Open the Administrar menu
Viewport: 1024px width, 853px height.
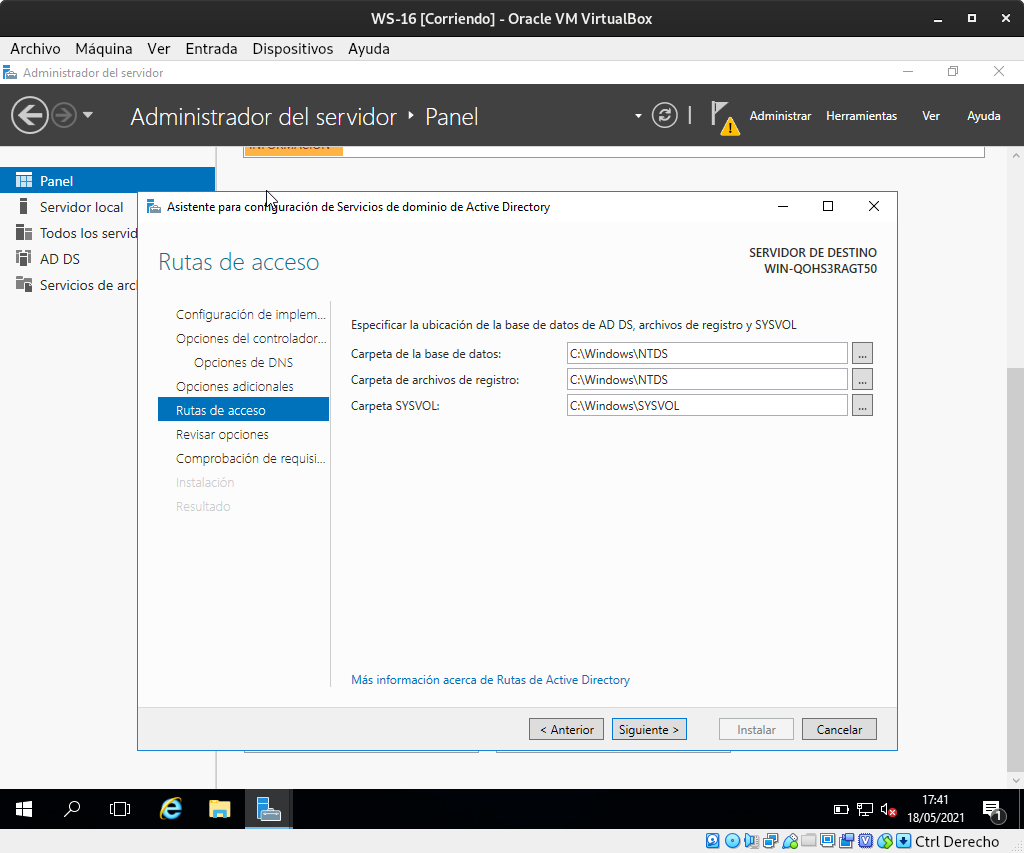(780, 116)
